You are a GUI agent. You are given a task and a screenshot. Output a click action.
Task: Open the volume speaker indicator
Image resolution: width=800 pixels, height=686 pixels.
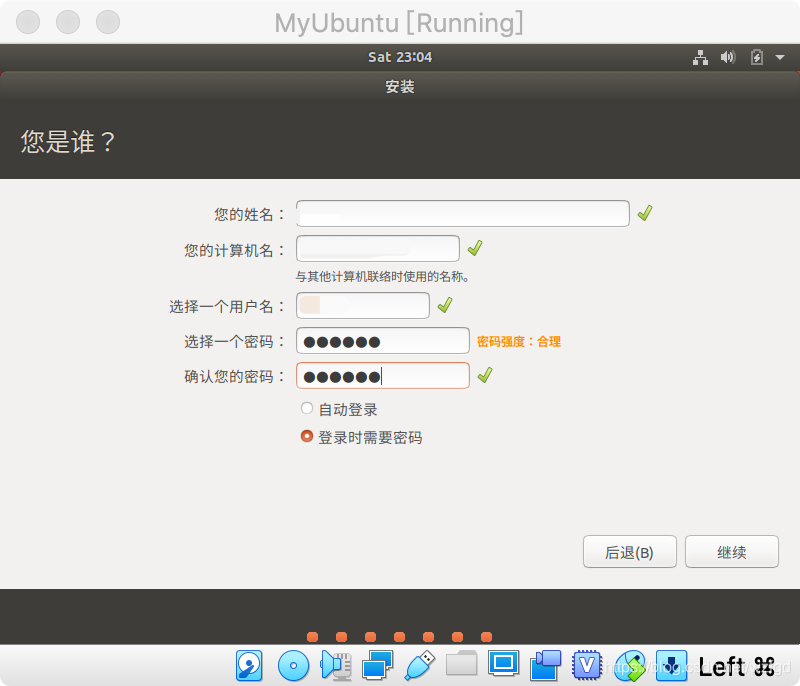point(728,57)
